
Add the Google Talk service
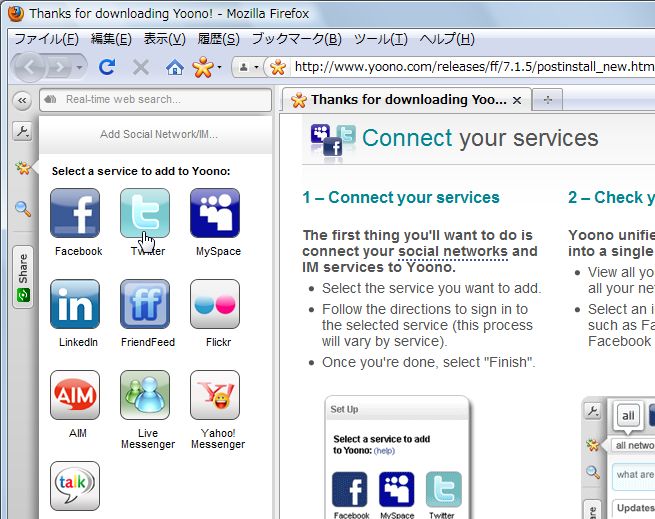coord(75,486)
